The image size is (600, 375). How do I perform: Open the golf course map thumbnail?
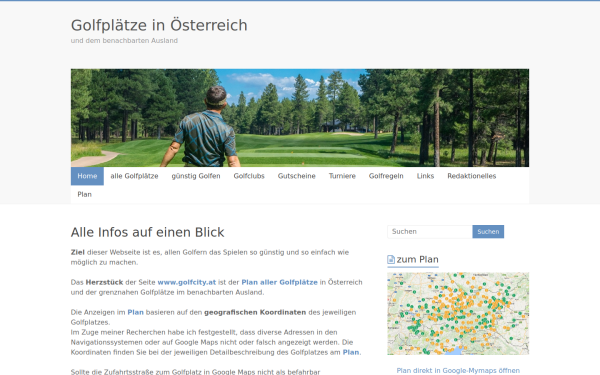pyautogui.click(x=458, y=313)
